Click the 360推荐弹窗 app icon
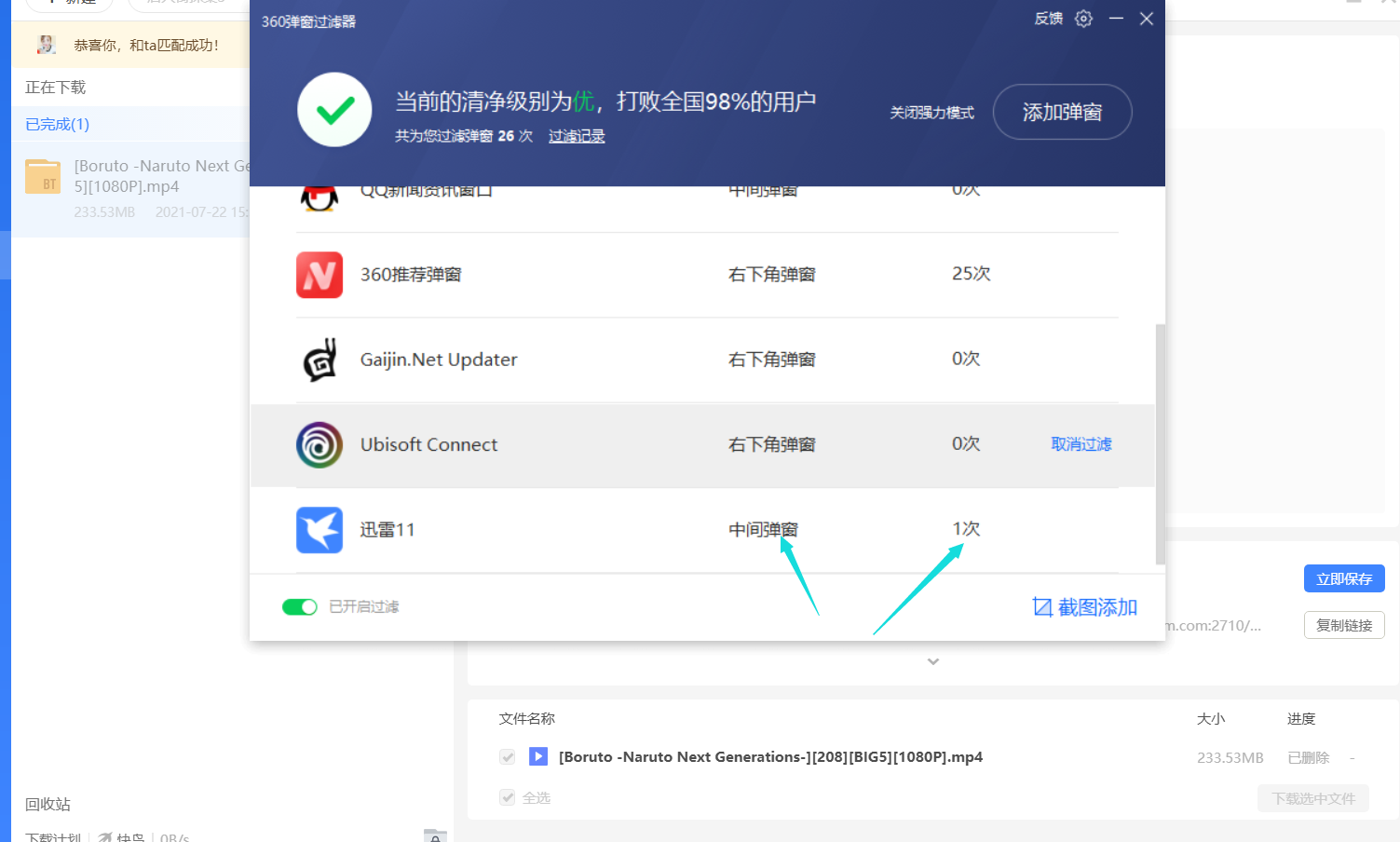Image resolution: width=1400 pixels, height=842 pixels. pos(319,275)
